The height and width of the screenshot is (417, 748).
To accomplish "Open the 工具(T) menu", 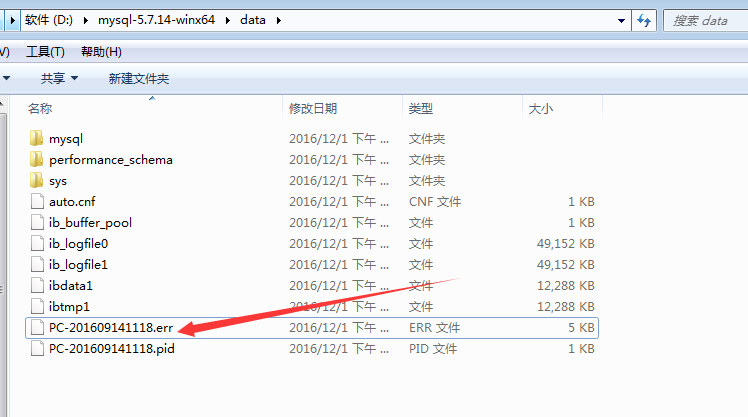I will (45, 52).
